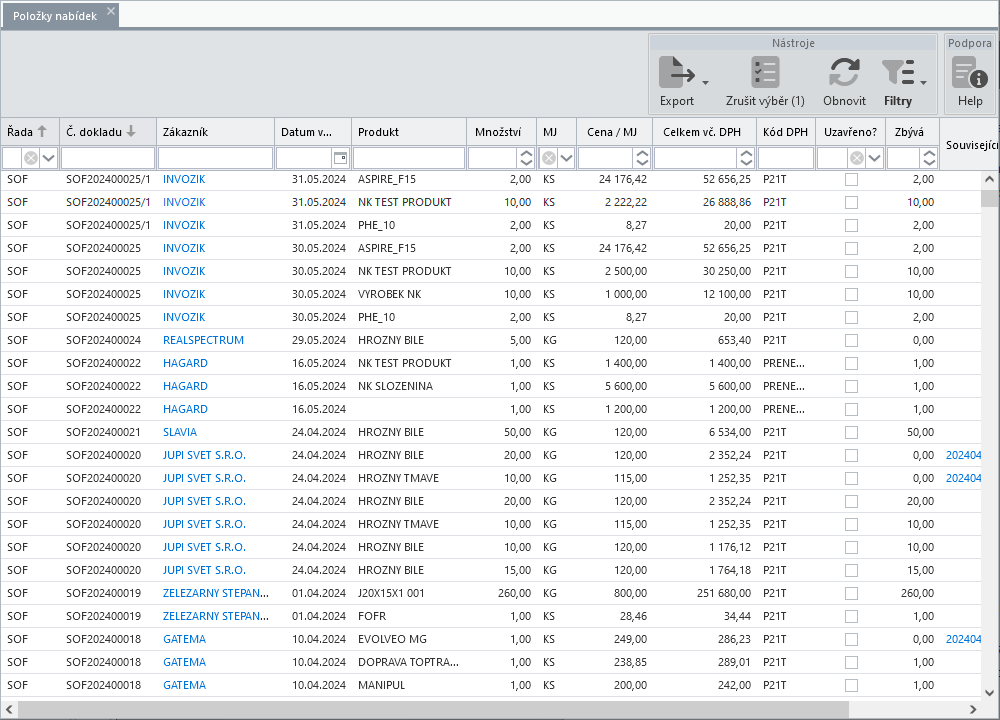Viewport: 1000px width, 720px height.
Task: Clear the MJ filter with x icon
Action: coord(548,158)
